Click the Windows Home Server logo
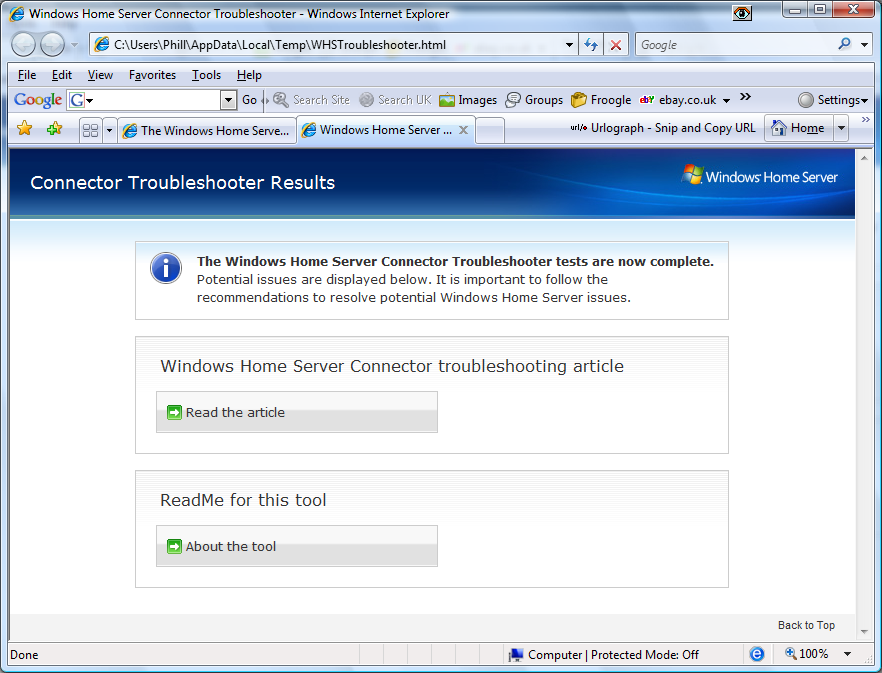The height and width of the screenshot is (673, 882). coord(759,176)
